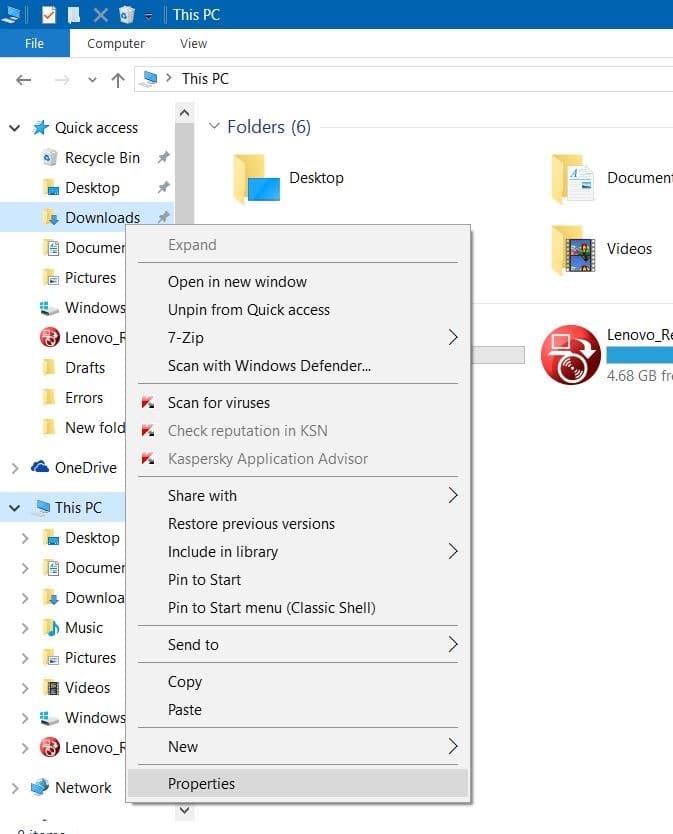This screenshot has height=834, width=673.
Task: Choose Unpin from Quick access
Action: coord(298,310)
